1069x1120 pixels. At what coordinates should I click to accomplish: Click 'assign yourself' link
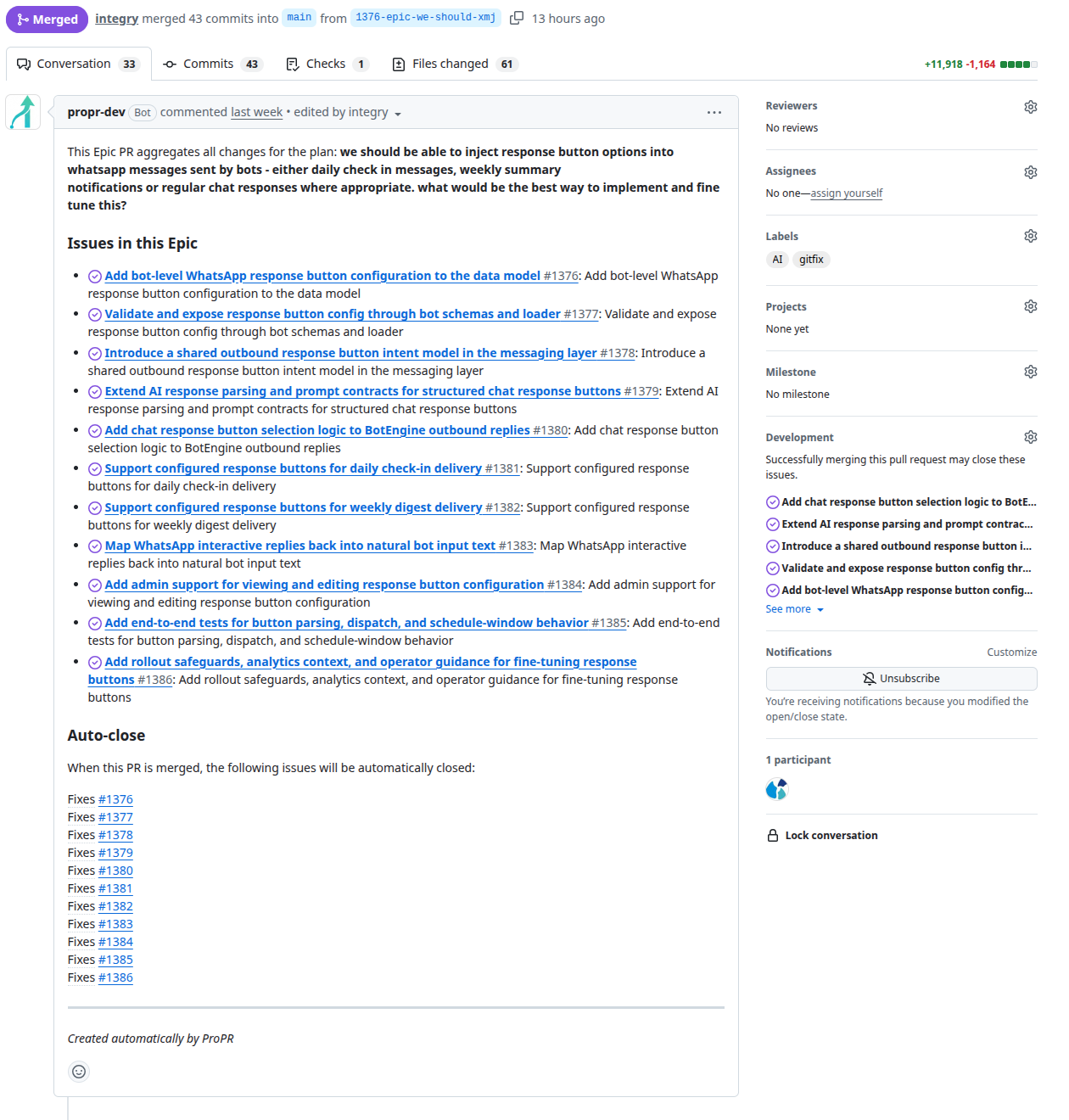pyautogui.click(x=846, y=193)
